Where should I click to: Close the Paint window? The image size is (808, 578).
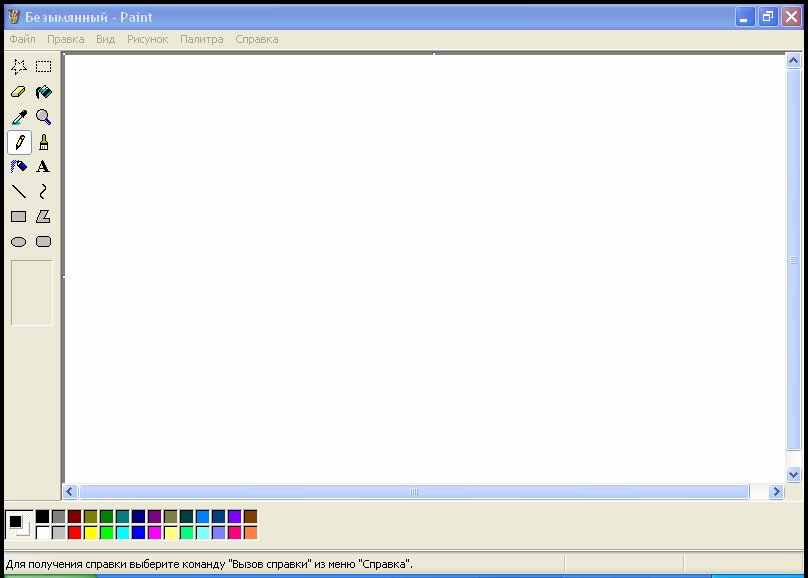(792, 17)
